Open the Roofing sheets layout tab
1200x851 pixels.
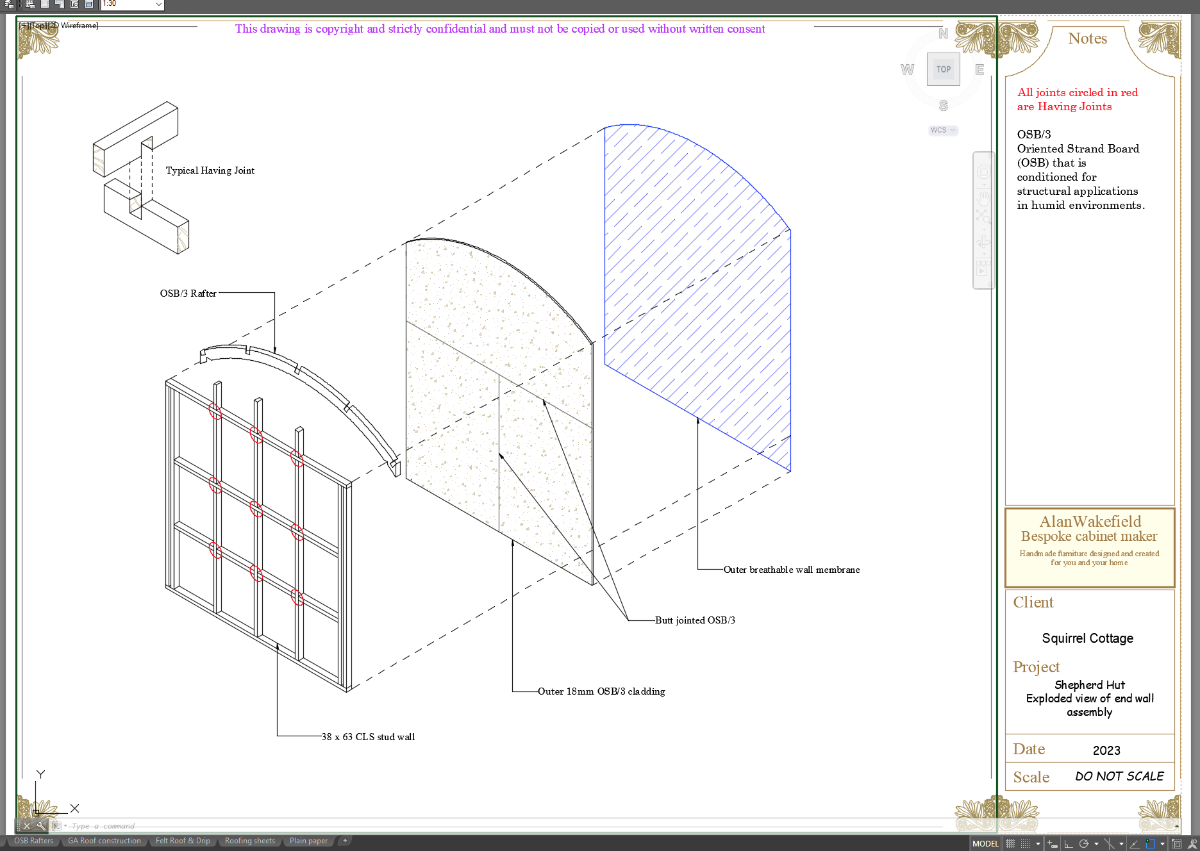click(250, 841)
